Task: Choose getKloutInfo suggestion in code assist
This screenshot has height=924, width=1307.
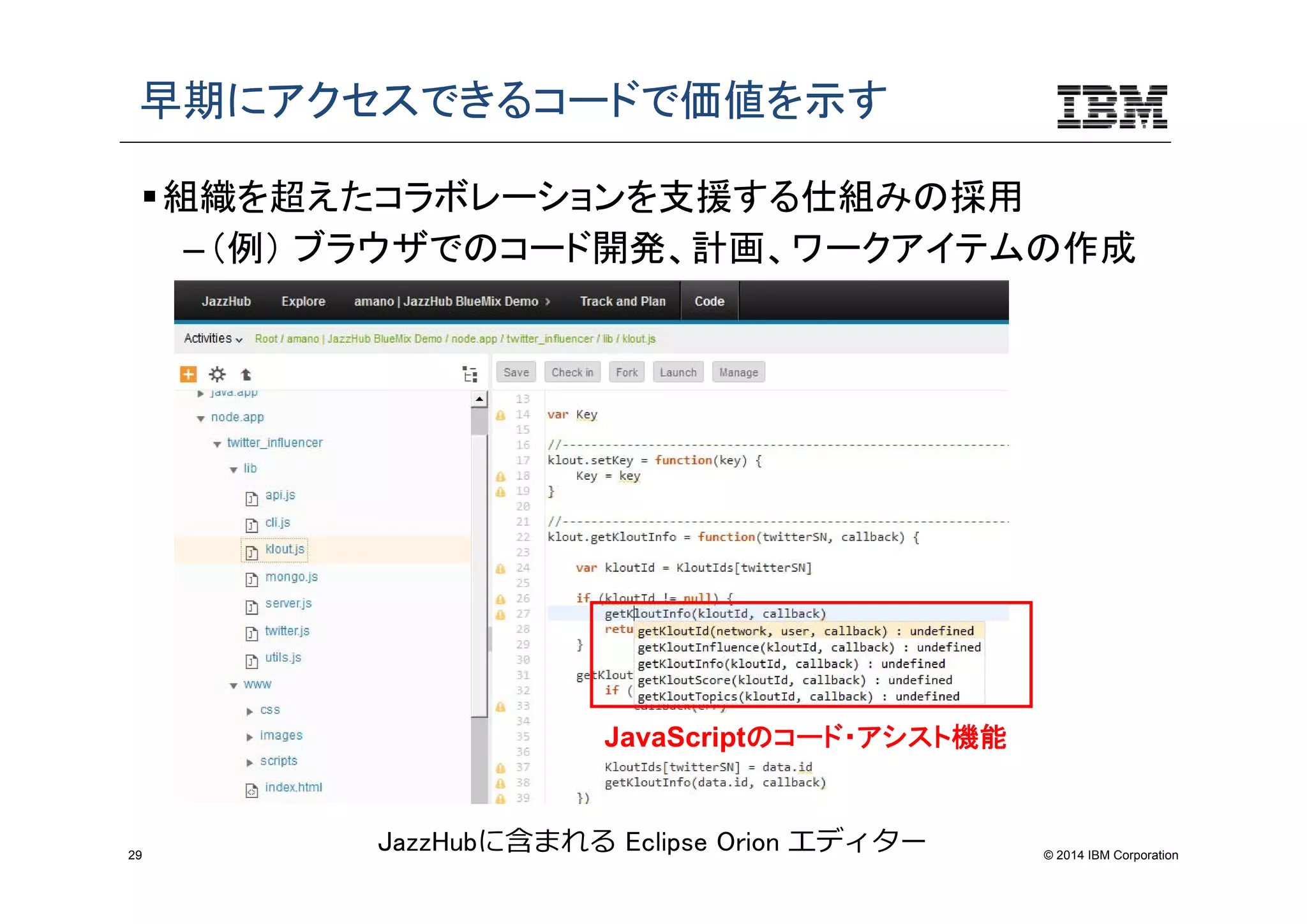Action: coord(810,664)
